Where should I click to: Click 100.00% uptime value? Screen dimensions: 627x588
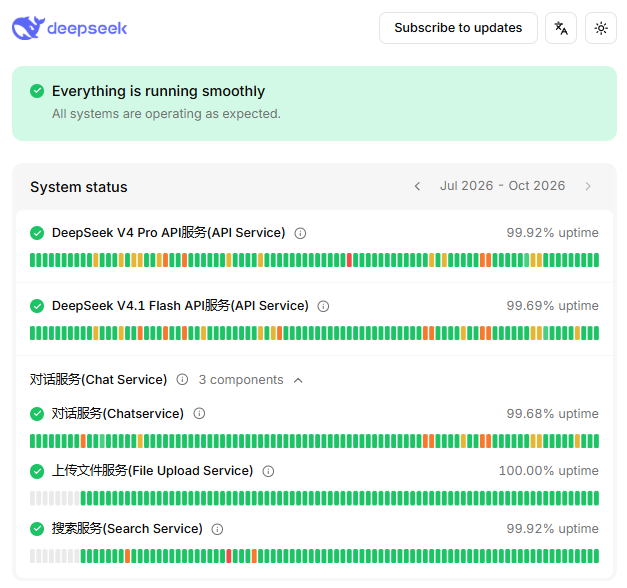point(548,470)
